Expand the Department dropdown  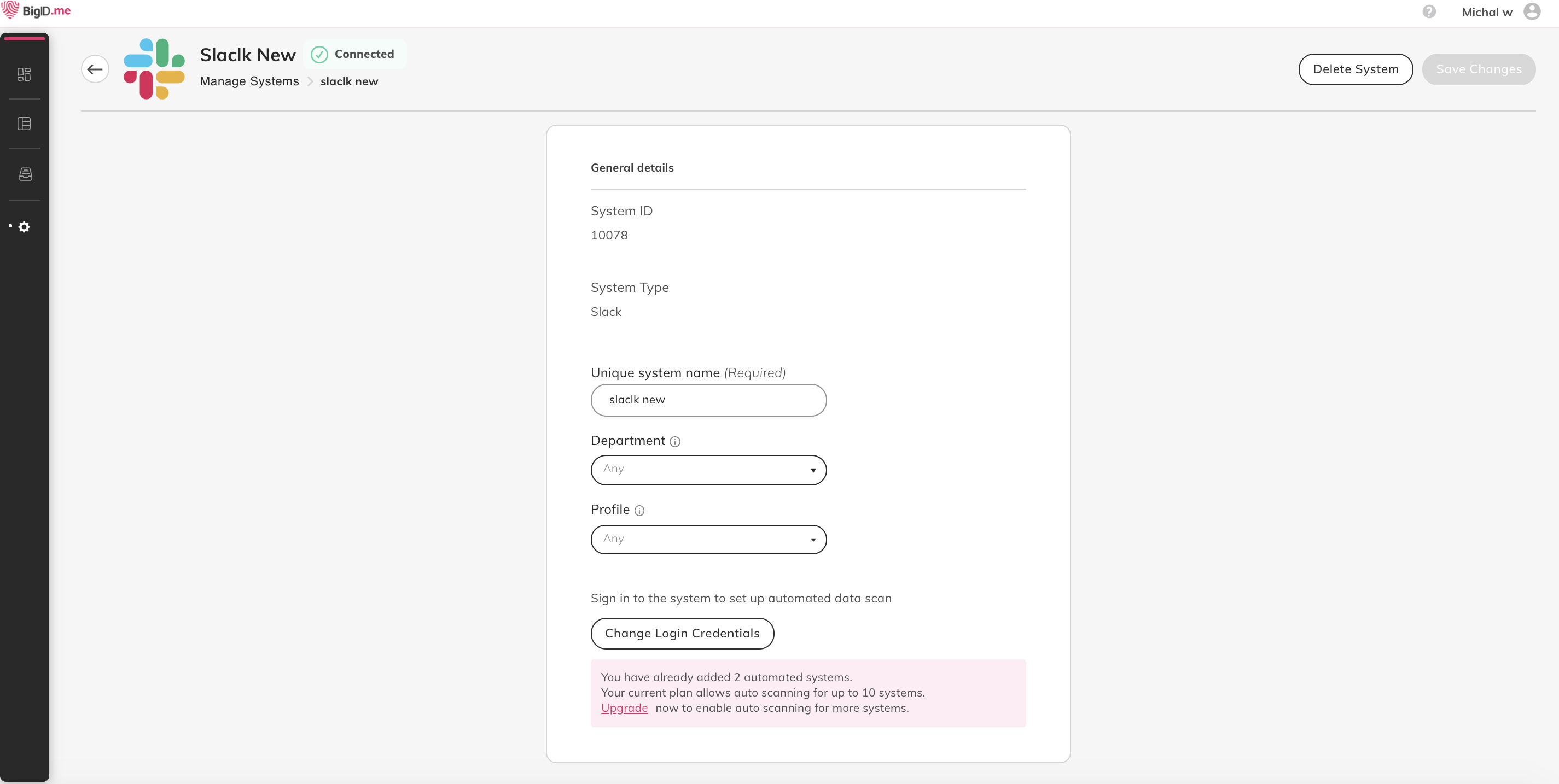708,470
